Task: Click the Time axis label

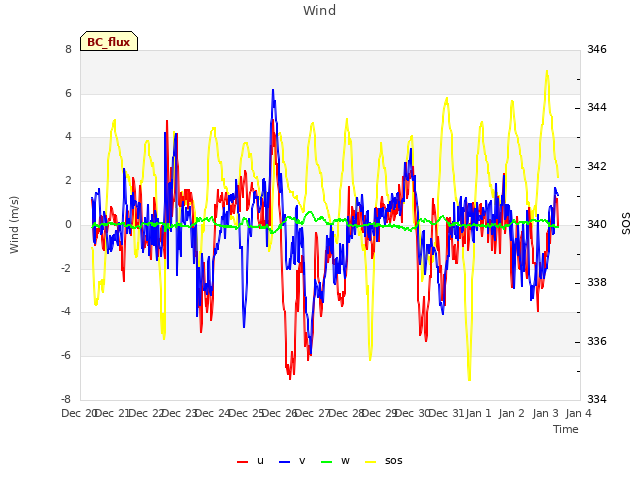Action: click(x=566, y=429)
